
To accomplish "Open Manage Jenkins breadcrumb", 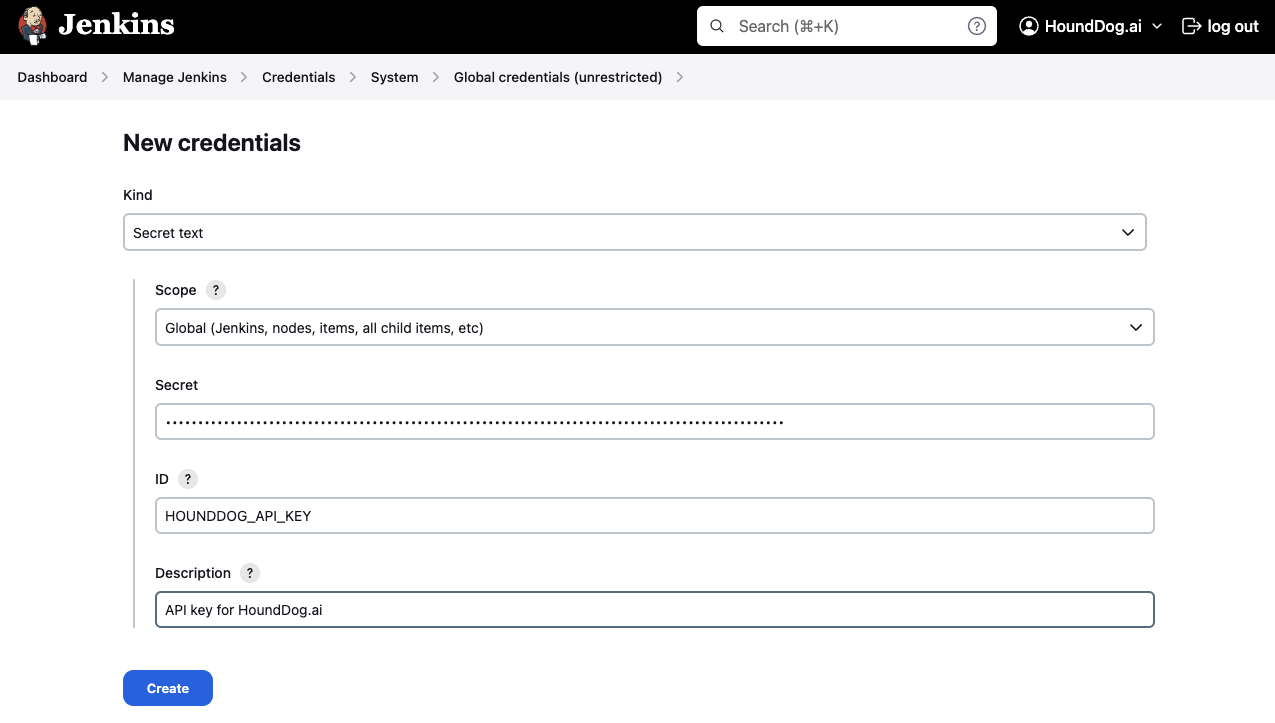I will [x=175, y=77].
